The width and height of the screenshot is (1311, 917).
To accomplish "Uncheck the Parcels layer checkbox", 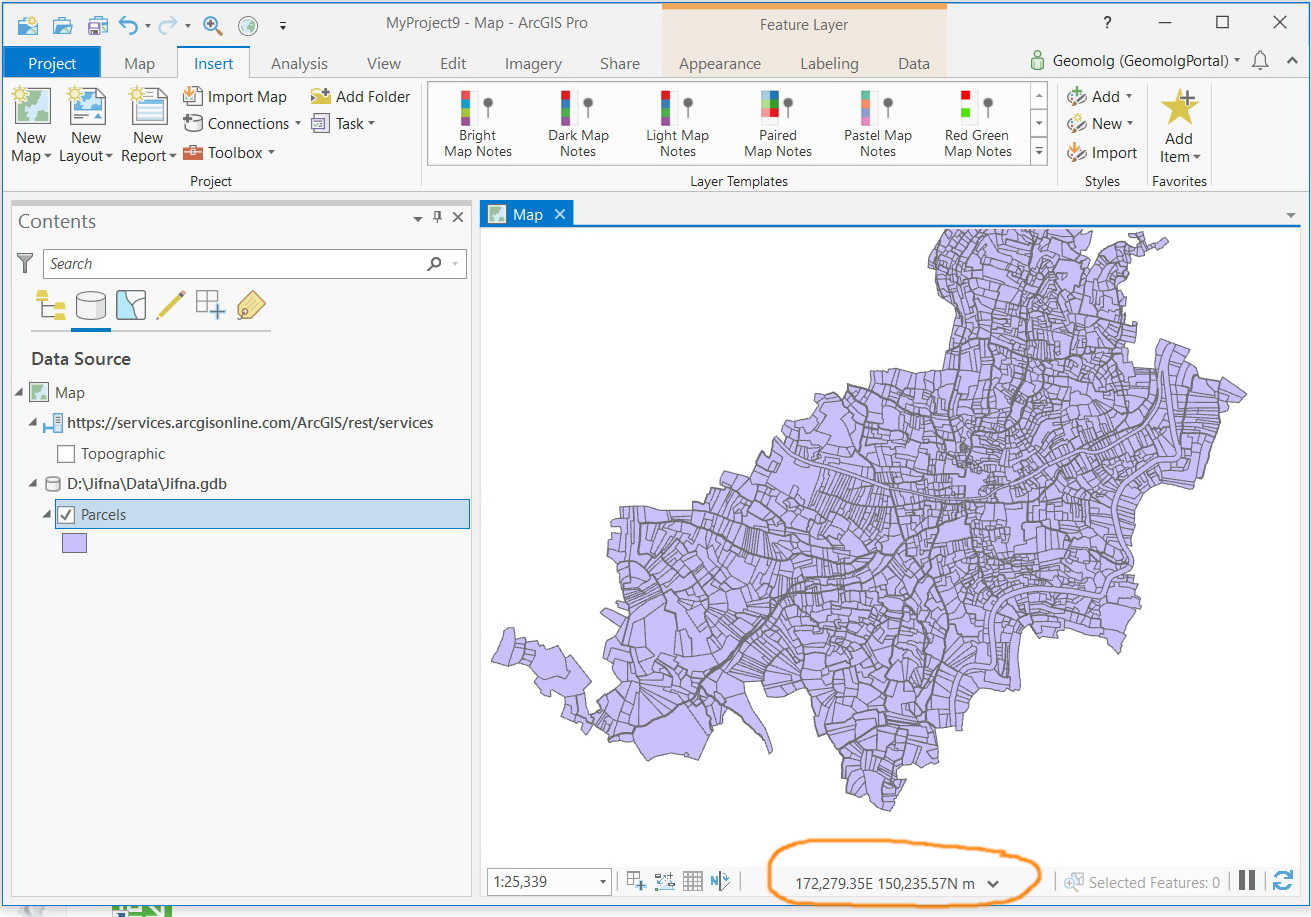I will coord(66,515).
